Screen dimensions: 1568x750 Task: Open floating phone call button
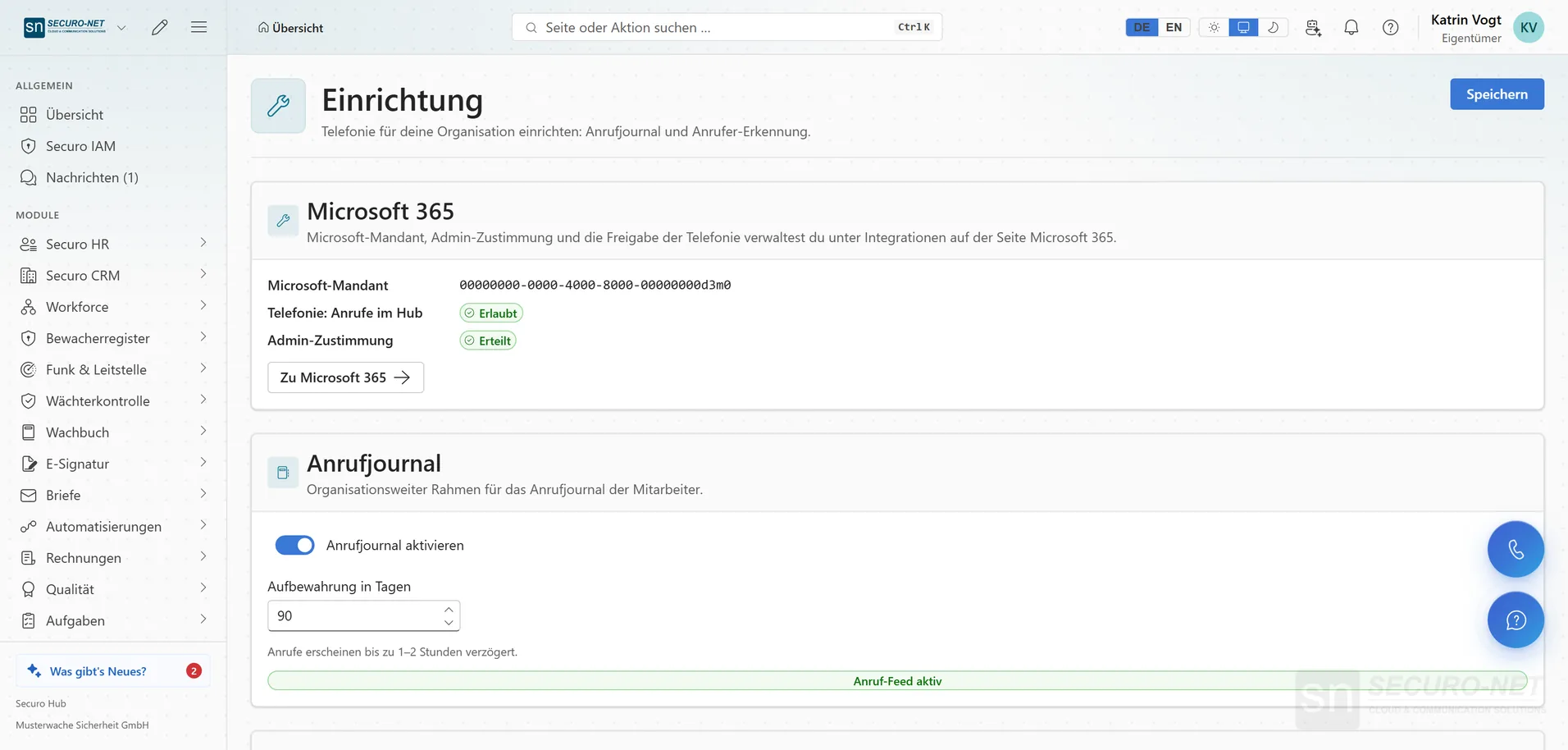tap(1516, 549)
